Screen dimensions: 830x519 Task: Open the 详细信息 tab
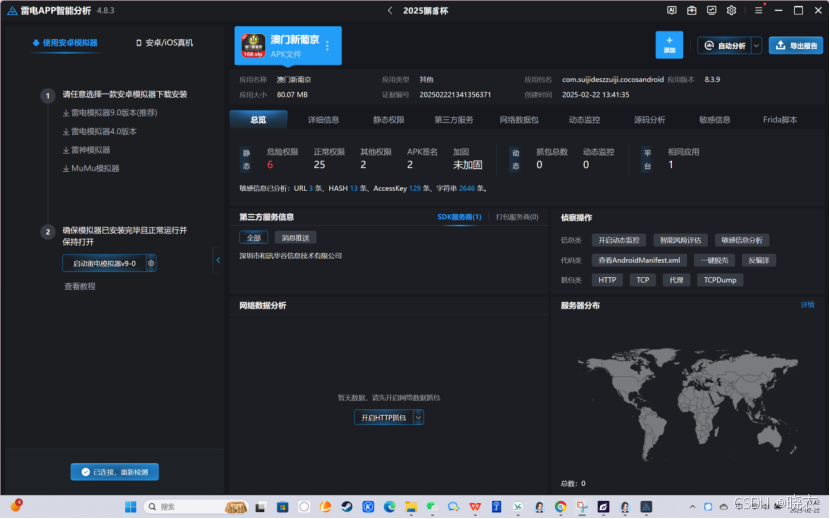pyautogui.click(x=323, y=120)
